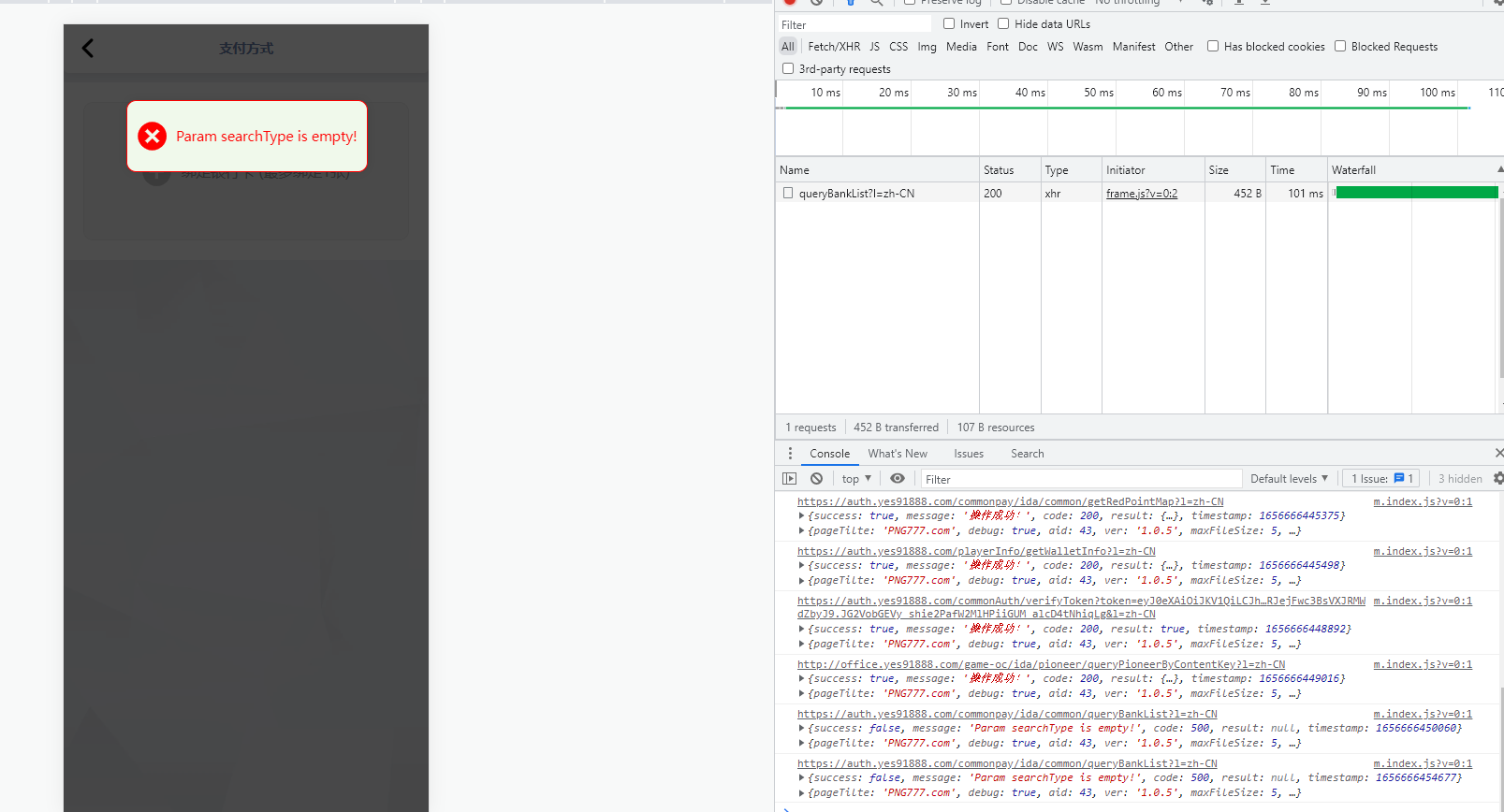Expand object with timestamp 1656666449016
Screen dimensions: 1504x812
(801, 679)
